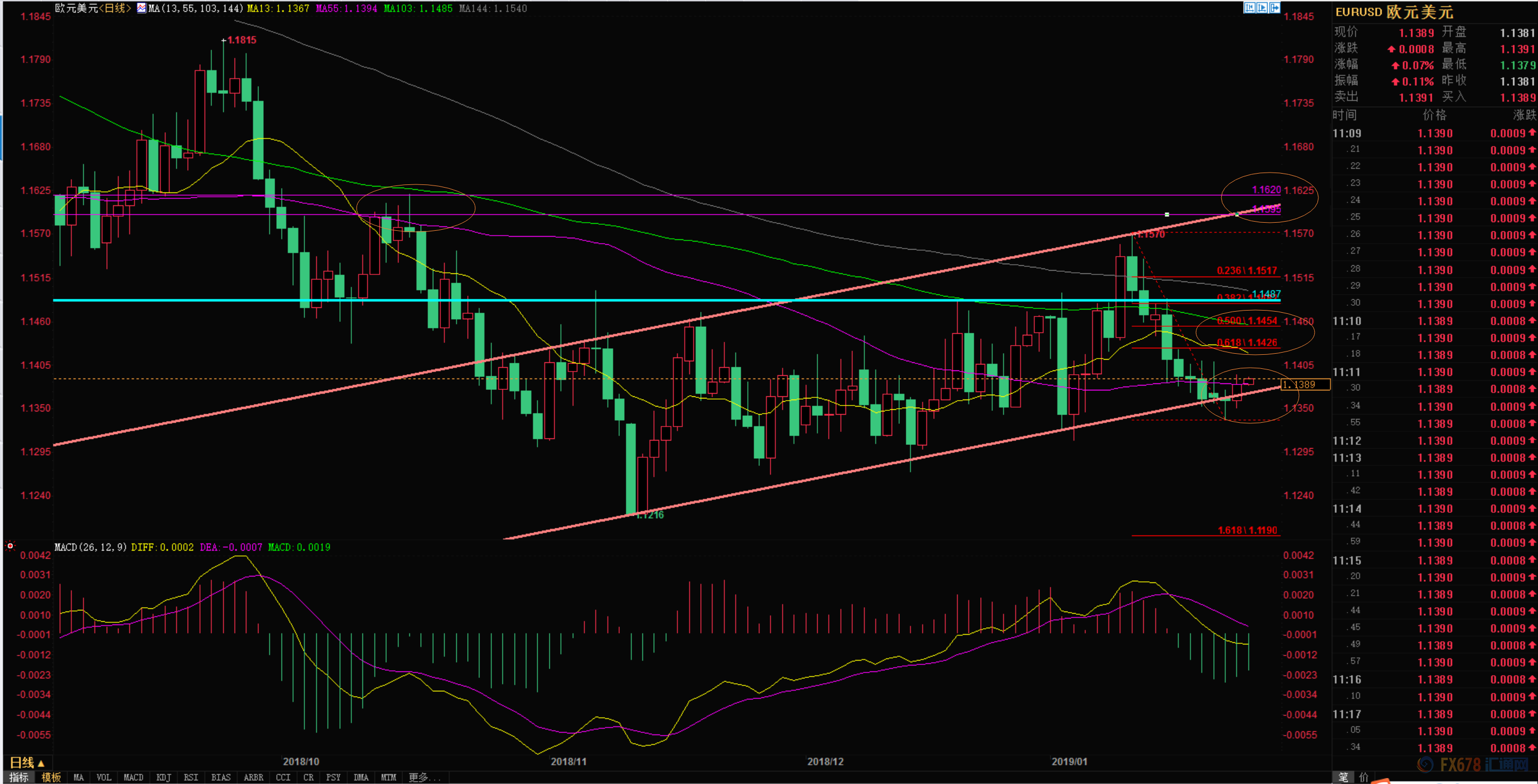Select the 笔 tick view button

click(1343, 777)
